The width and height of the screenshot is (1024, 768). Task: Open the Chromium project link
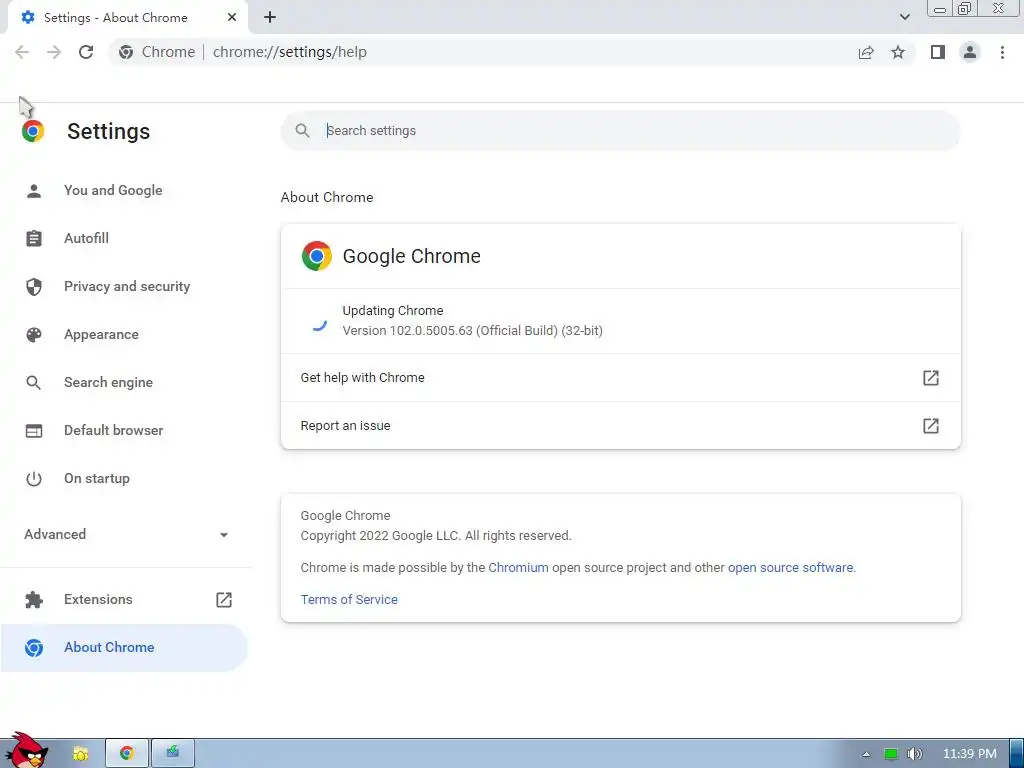click(519, 568)
